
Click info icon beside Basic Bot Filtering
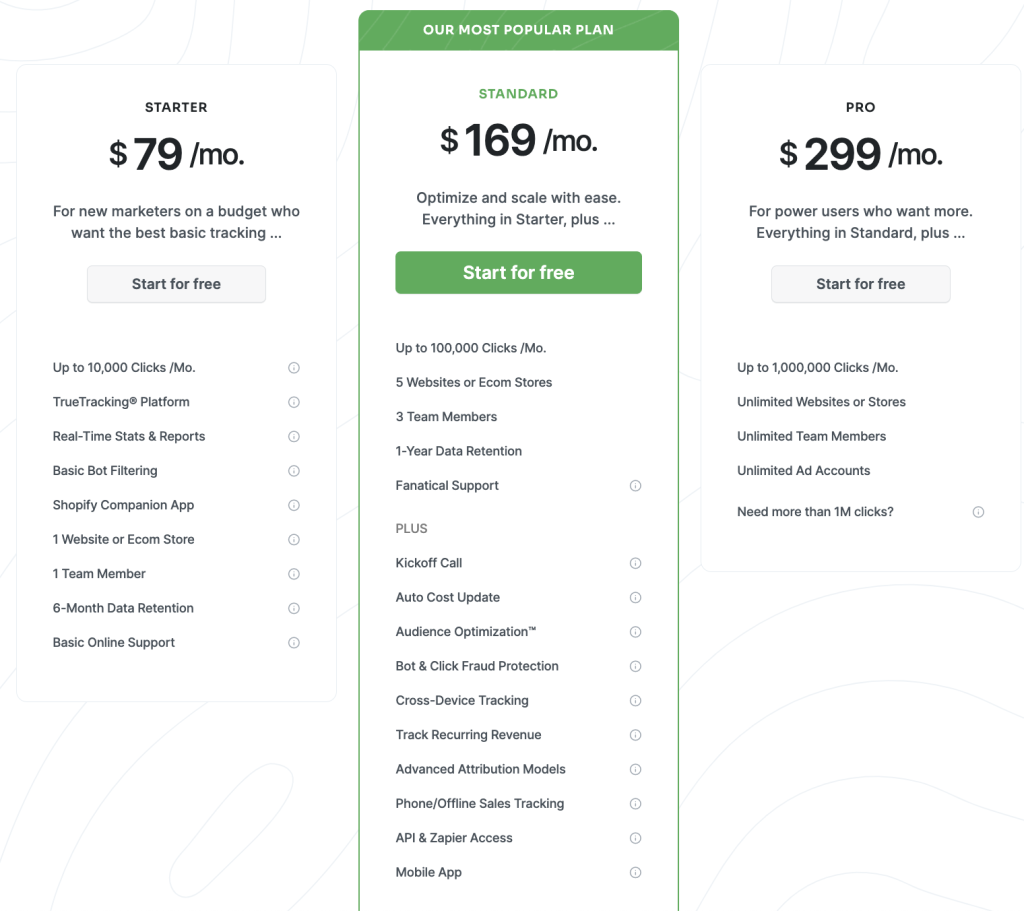tap(294, 471)
